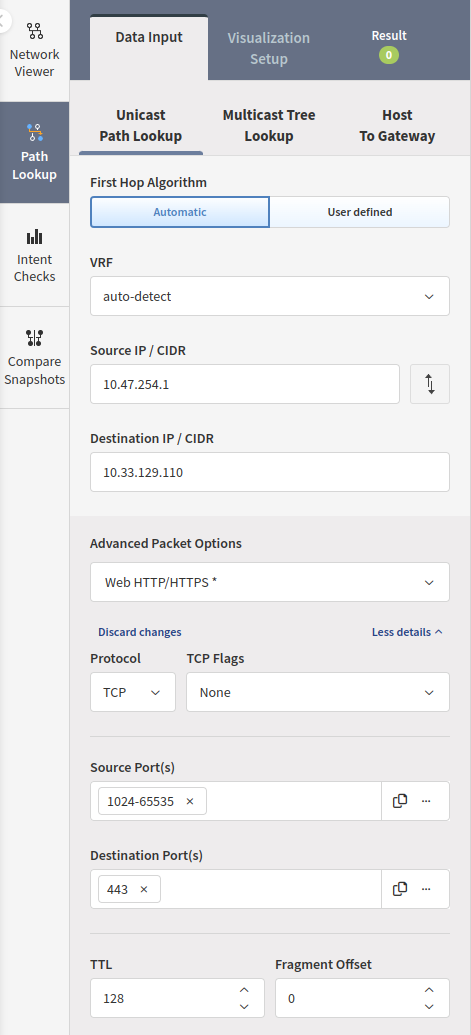Open Intent Checks from the sidebar
Viewport: 471px width, 1035px height.
34,255
